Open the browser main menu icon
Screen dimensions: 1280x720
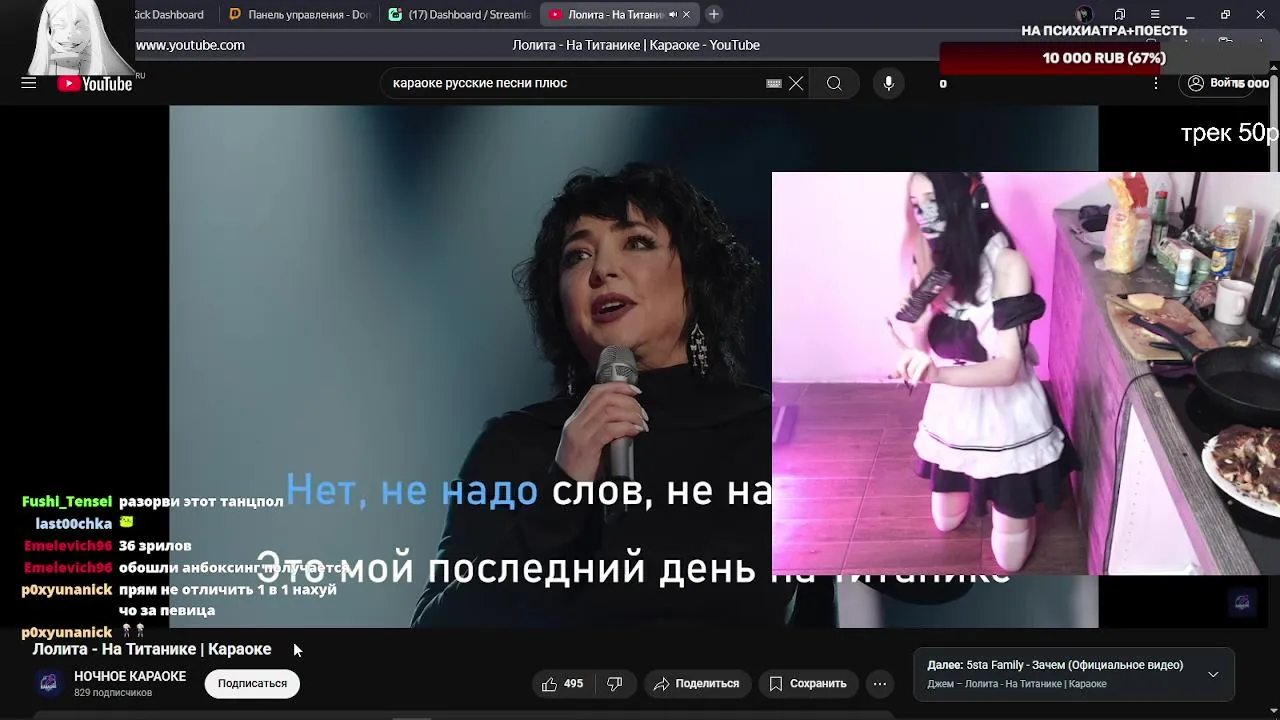pos(1155,14)
